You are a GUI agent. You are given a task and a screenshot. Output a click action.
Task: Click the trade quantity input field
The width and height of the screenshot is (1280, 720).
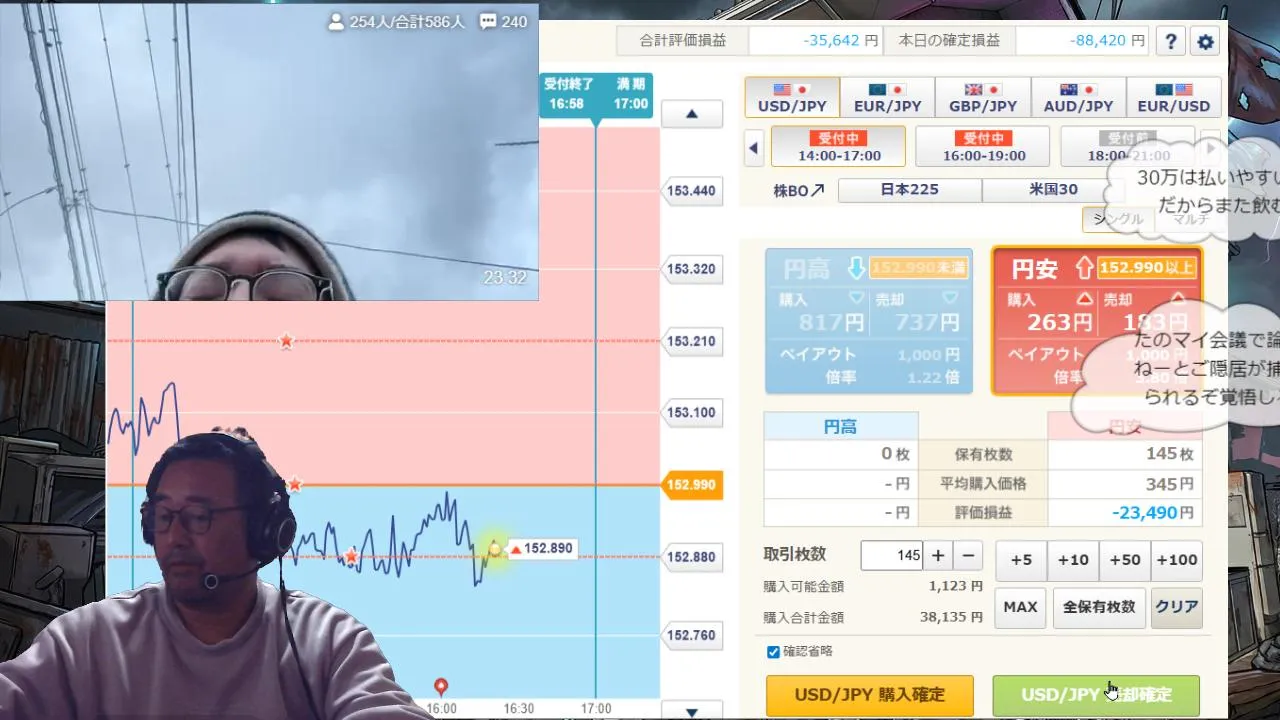pos(891,556)
